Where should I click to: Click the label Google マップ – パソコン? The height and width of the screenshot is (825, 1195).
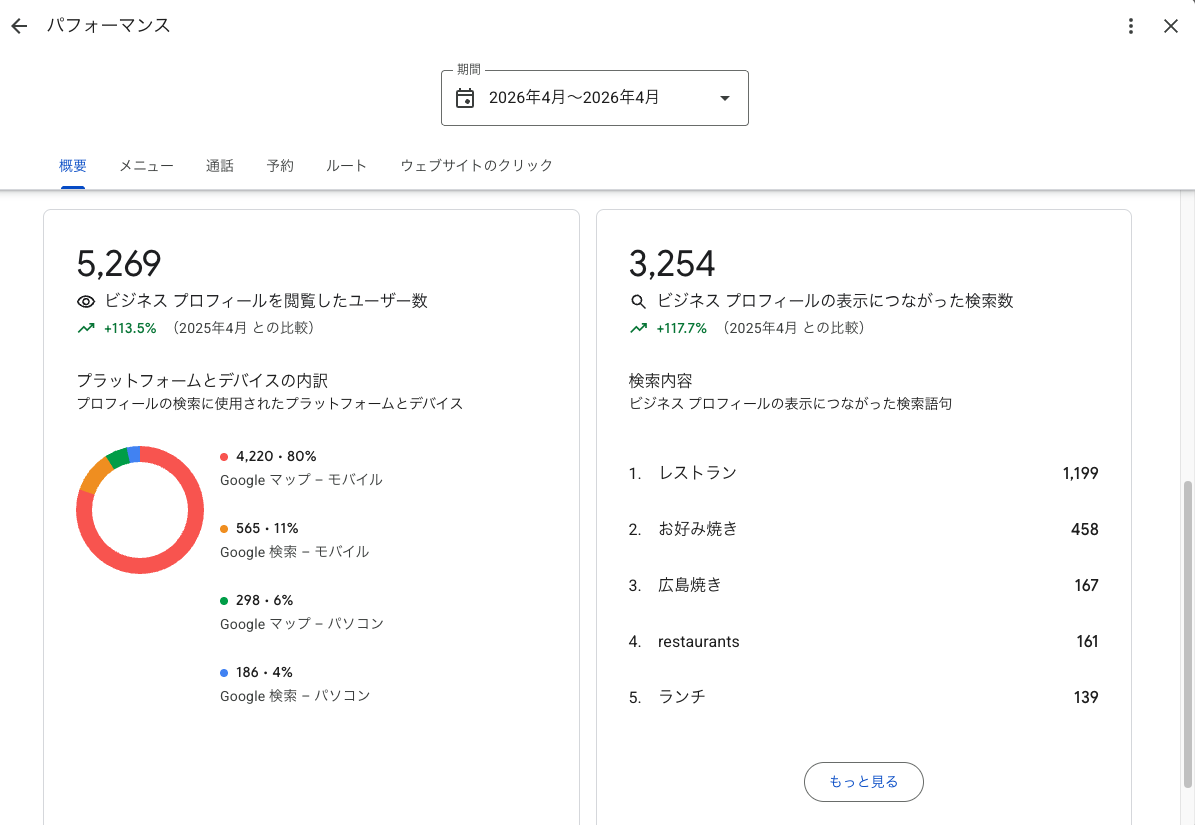click(x=302, y=624)
